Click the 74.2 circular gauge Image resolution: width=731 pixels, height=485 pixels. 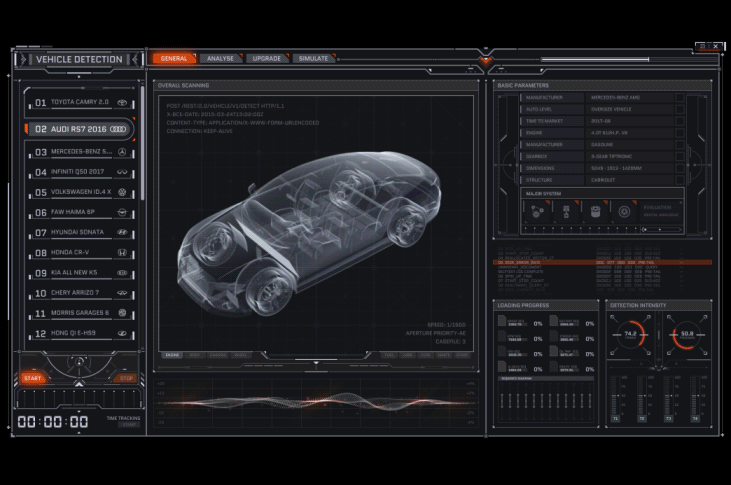(x=630, y=334)
